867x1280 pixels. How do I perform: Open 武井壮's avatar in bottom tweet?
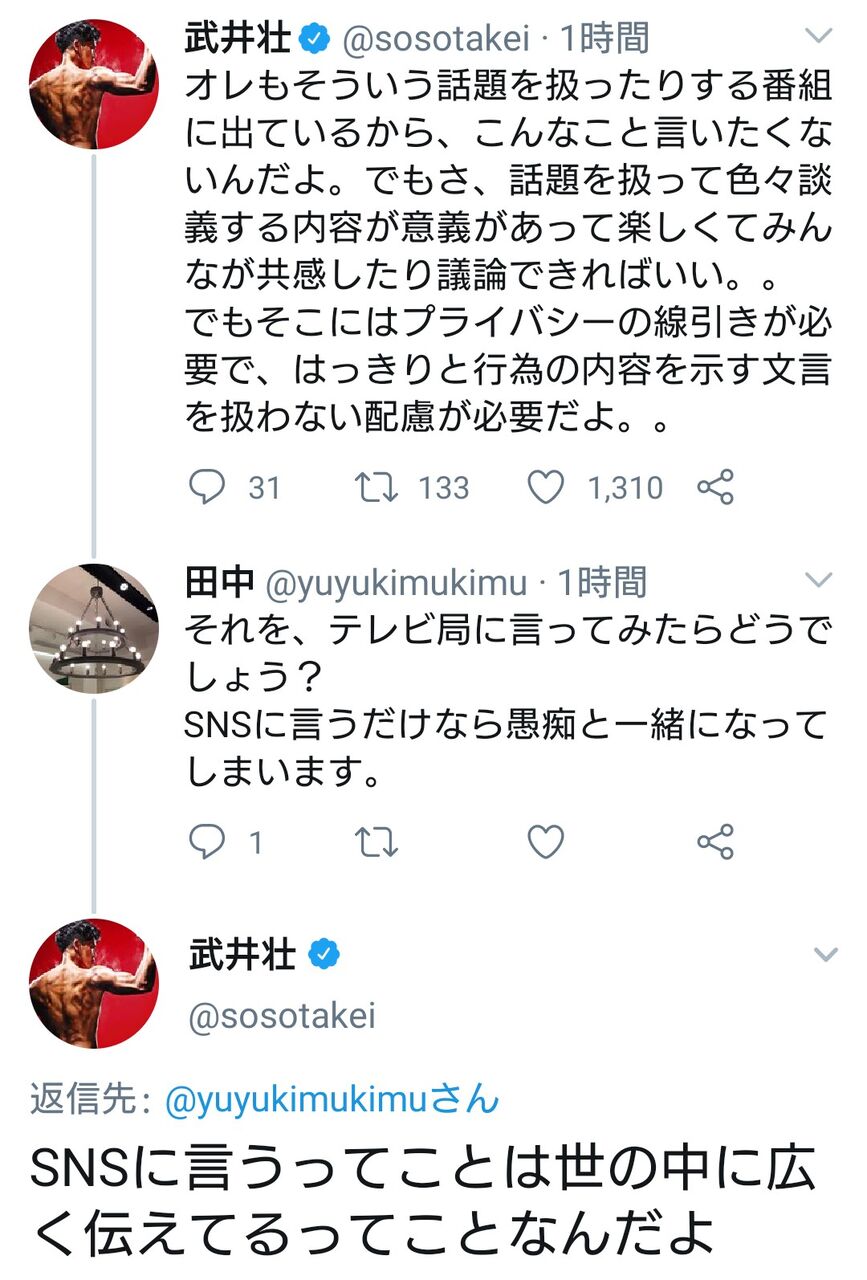[x=93, y=984]
